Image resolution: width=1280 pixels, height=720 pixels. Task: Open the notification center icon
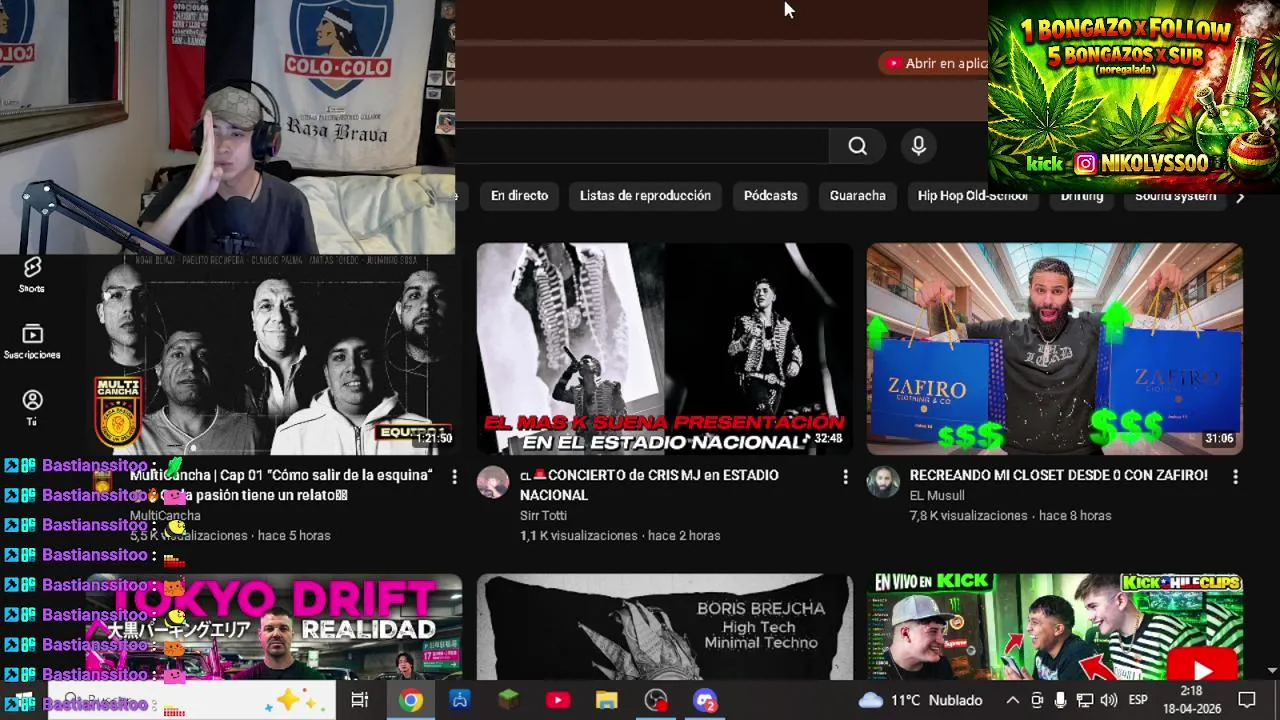(1247, 700)
